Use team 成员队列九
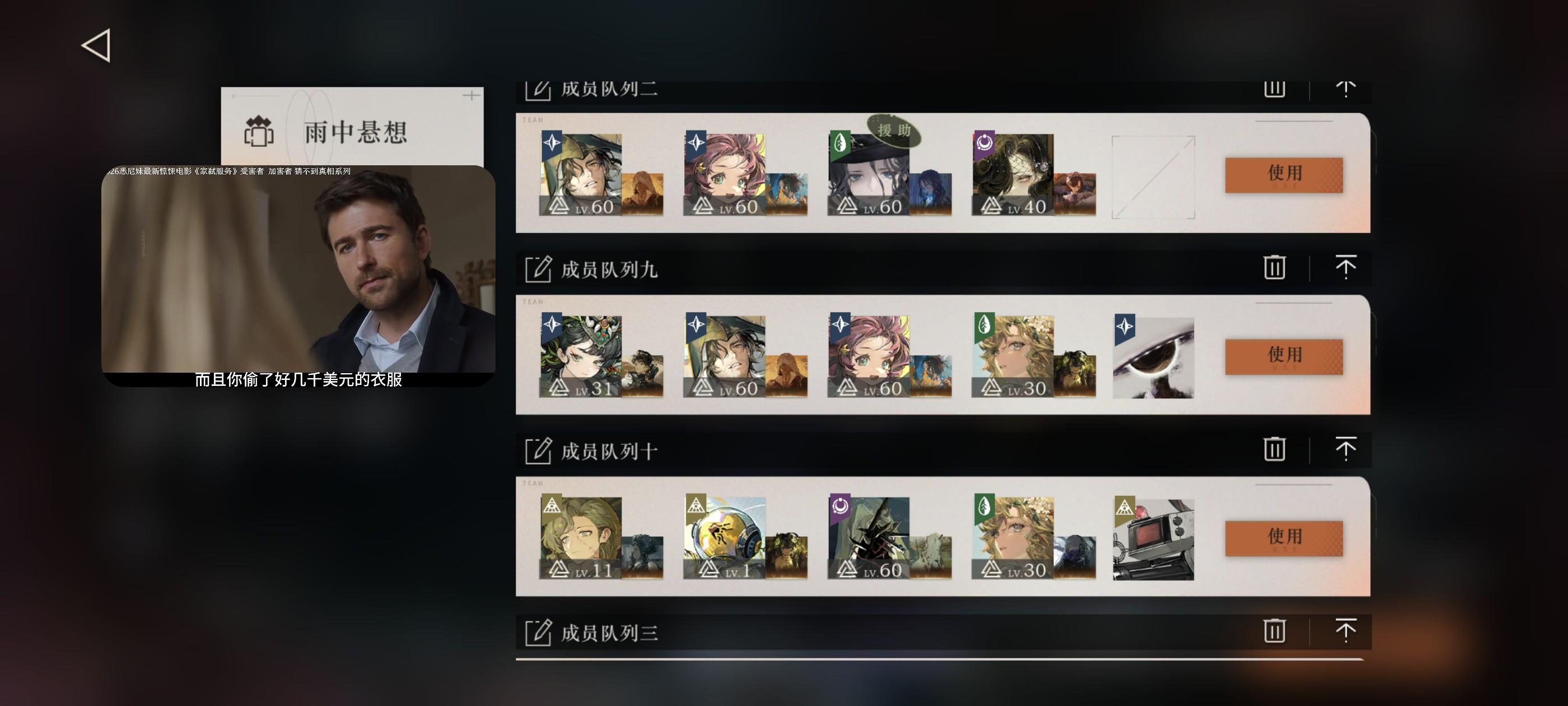This screenshot has height=706, width=1568. (1284, 356)
